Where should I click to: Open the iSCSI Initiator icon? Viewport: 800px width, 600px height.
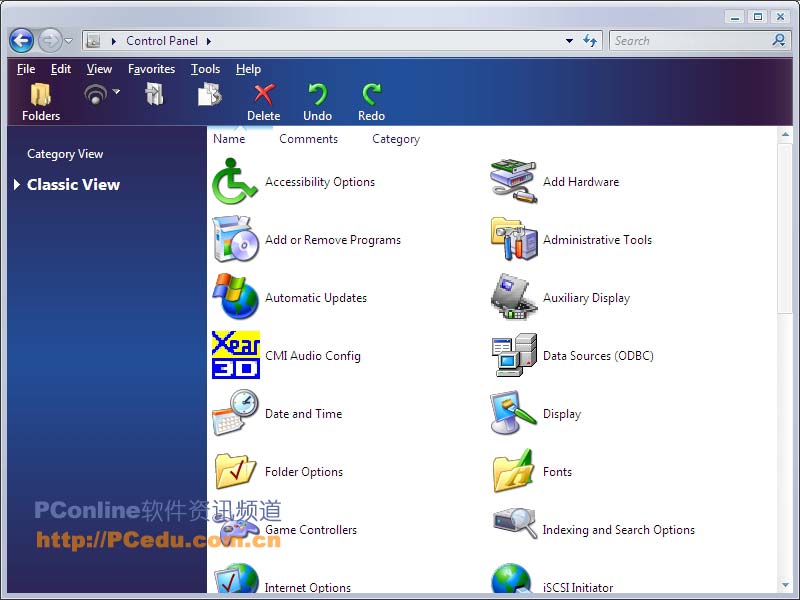tap(512, 579)
